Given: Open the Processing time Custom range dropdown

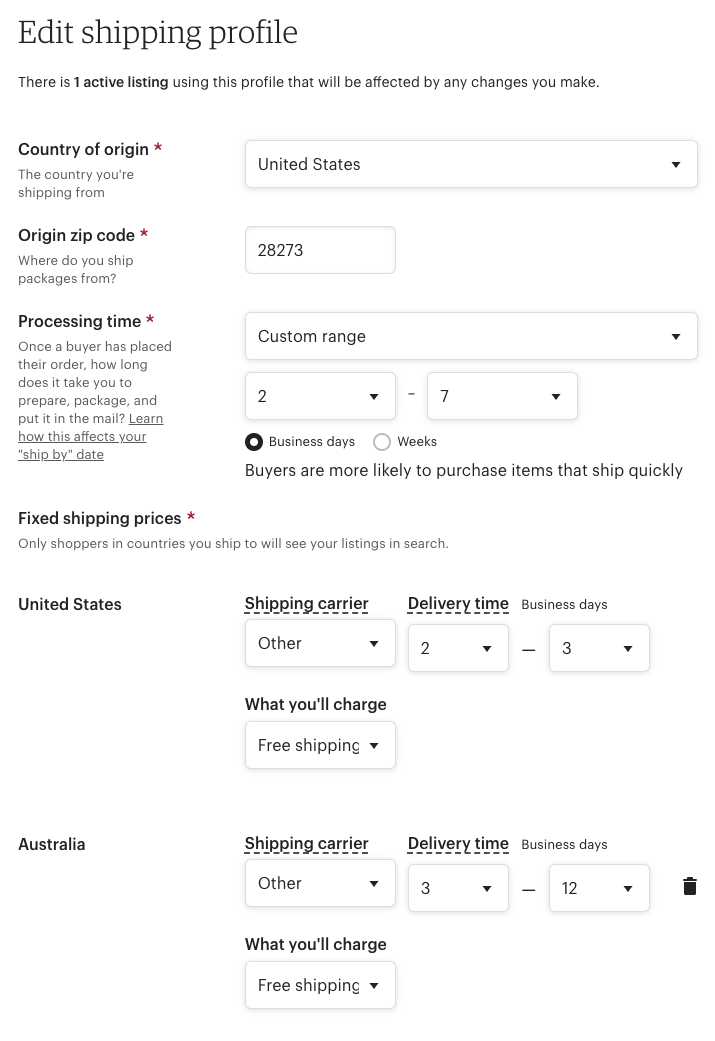Looking at the screenshot, I should (x=471, y=336).
